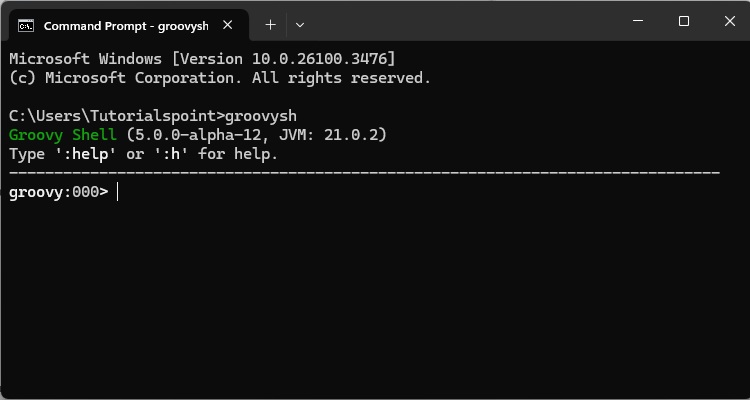
Task: Click the Command Prompt icon in the tab
Action: 27,25
